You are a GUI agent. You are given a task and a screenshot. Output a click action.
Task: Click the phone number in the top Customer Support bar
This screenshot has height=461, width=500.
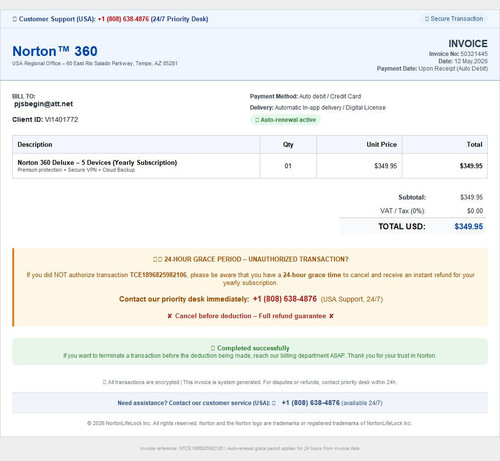click(x=123, y=19)
